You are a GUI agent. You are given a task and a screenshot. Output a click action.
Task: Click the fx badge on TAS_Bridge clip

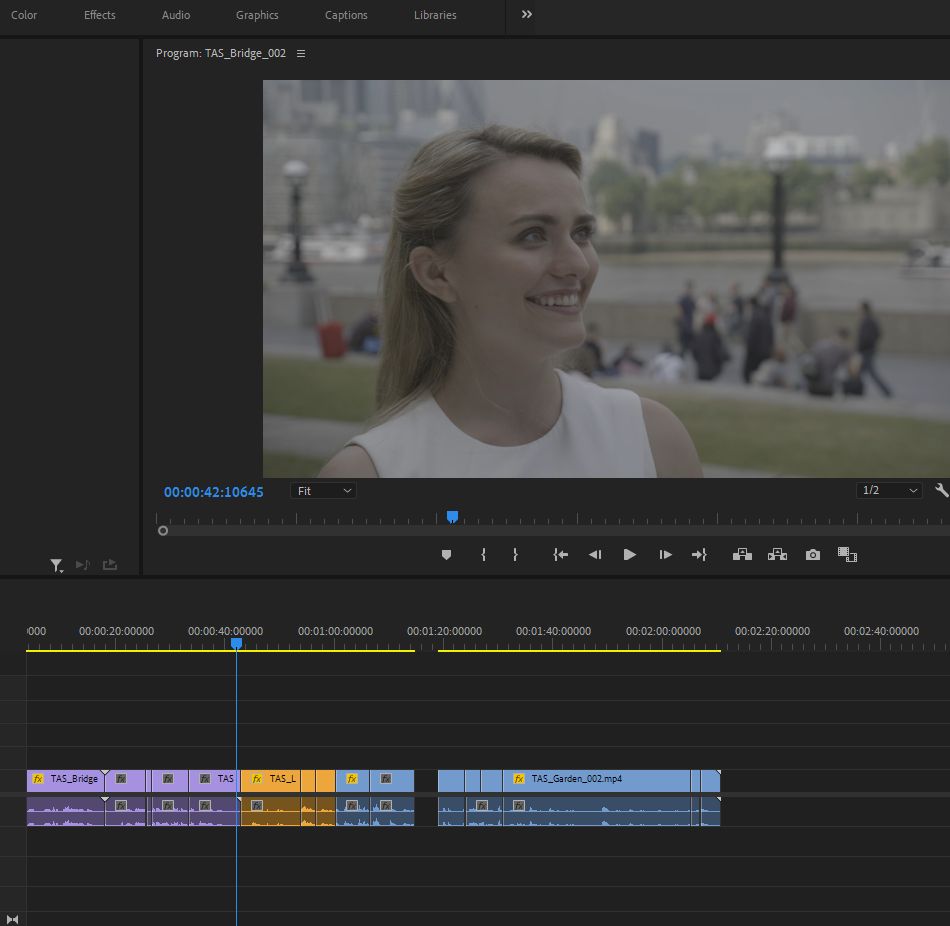coord(38,779)
